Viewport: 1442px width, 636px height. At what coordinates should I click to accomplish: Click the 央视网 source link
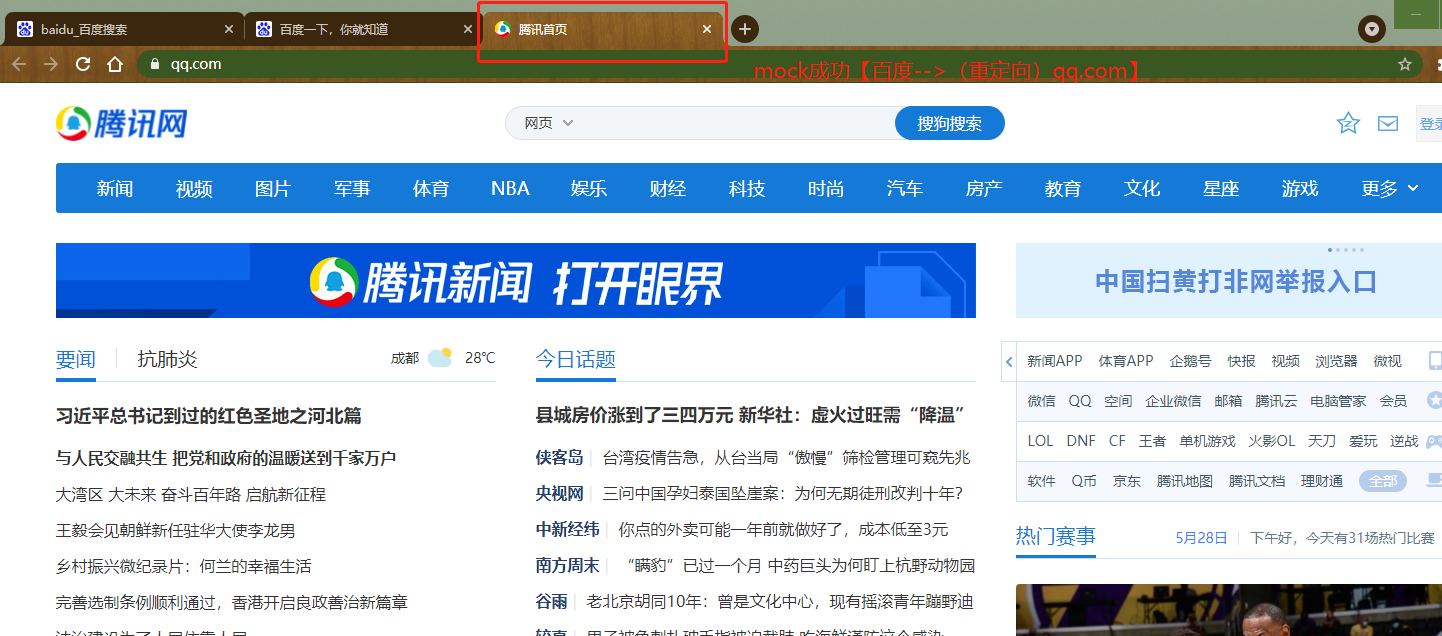pos(560,493)
